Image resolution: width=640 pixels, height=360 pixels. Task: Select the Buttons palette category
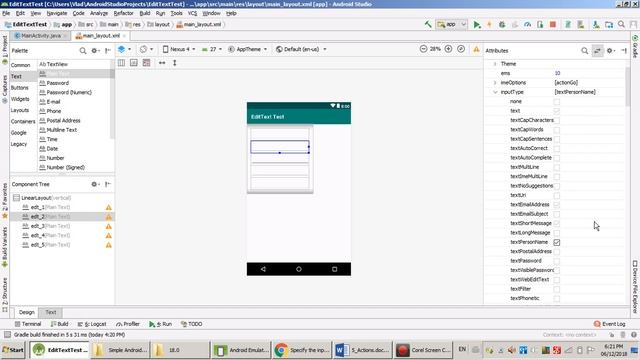click(x=20, y=88)
